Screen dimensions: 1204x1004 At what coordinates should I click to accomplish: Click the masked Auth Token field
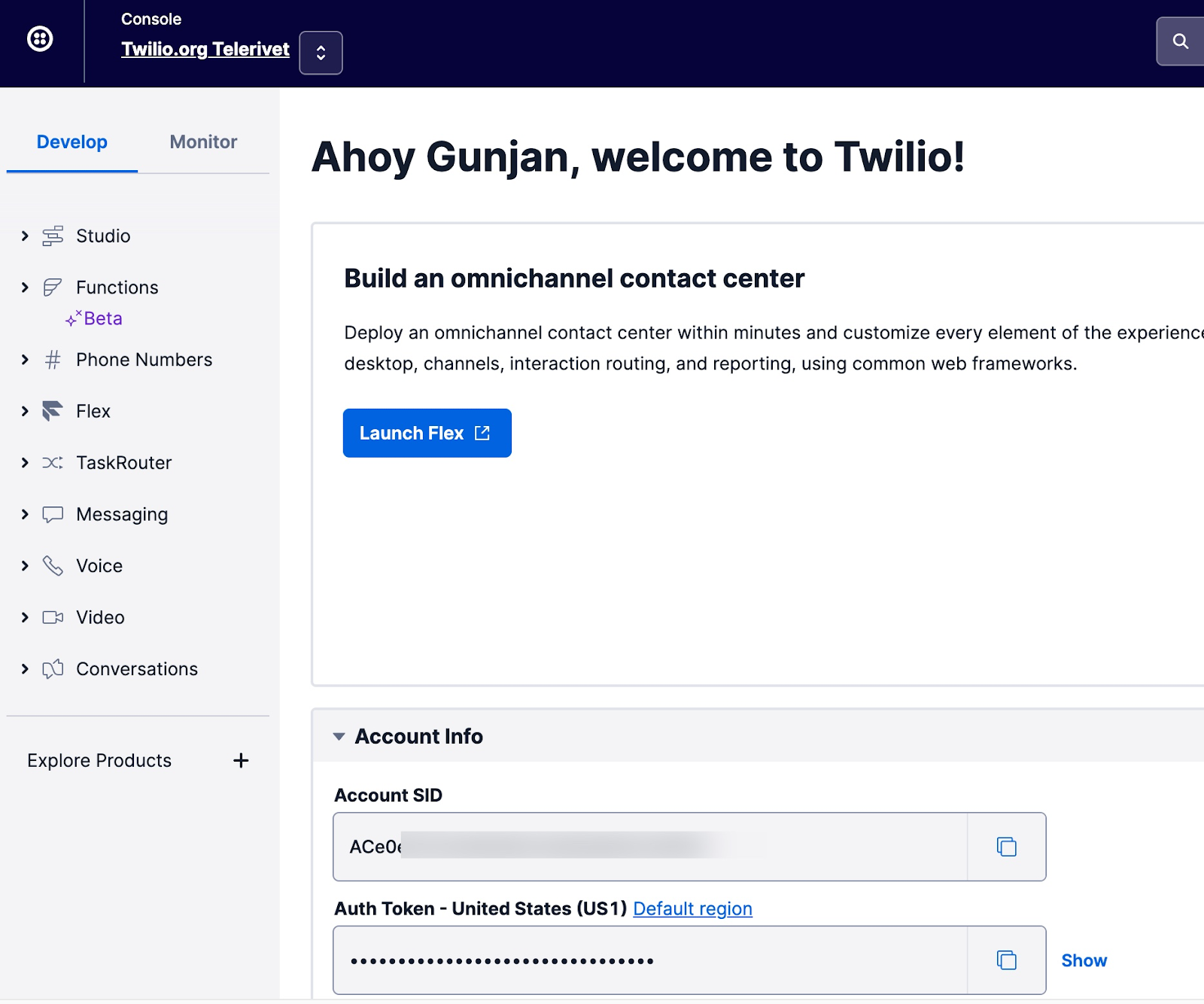pyautogui.click(x=650, y=960)
